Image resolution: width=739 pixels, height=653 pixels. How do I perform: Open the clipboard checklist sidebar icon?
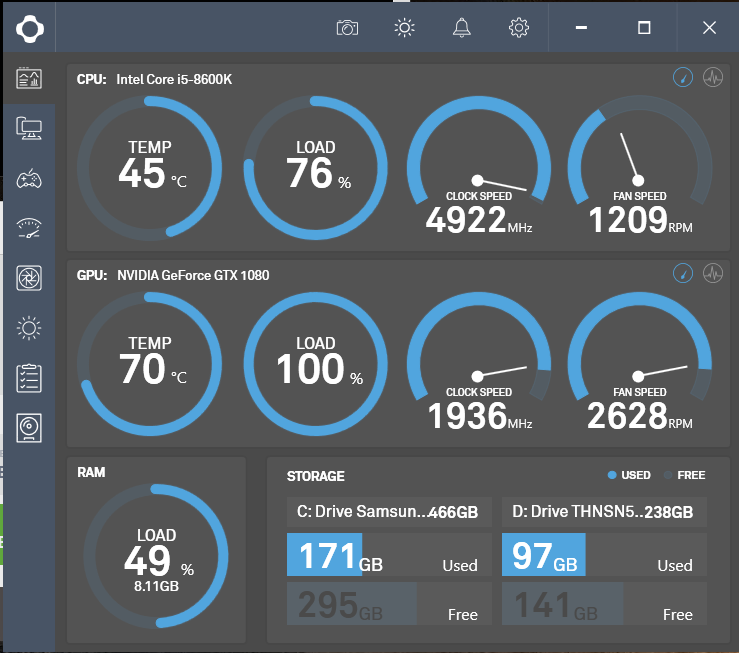pos(29,378)
